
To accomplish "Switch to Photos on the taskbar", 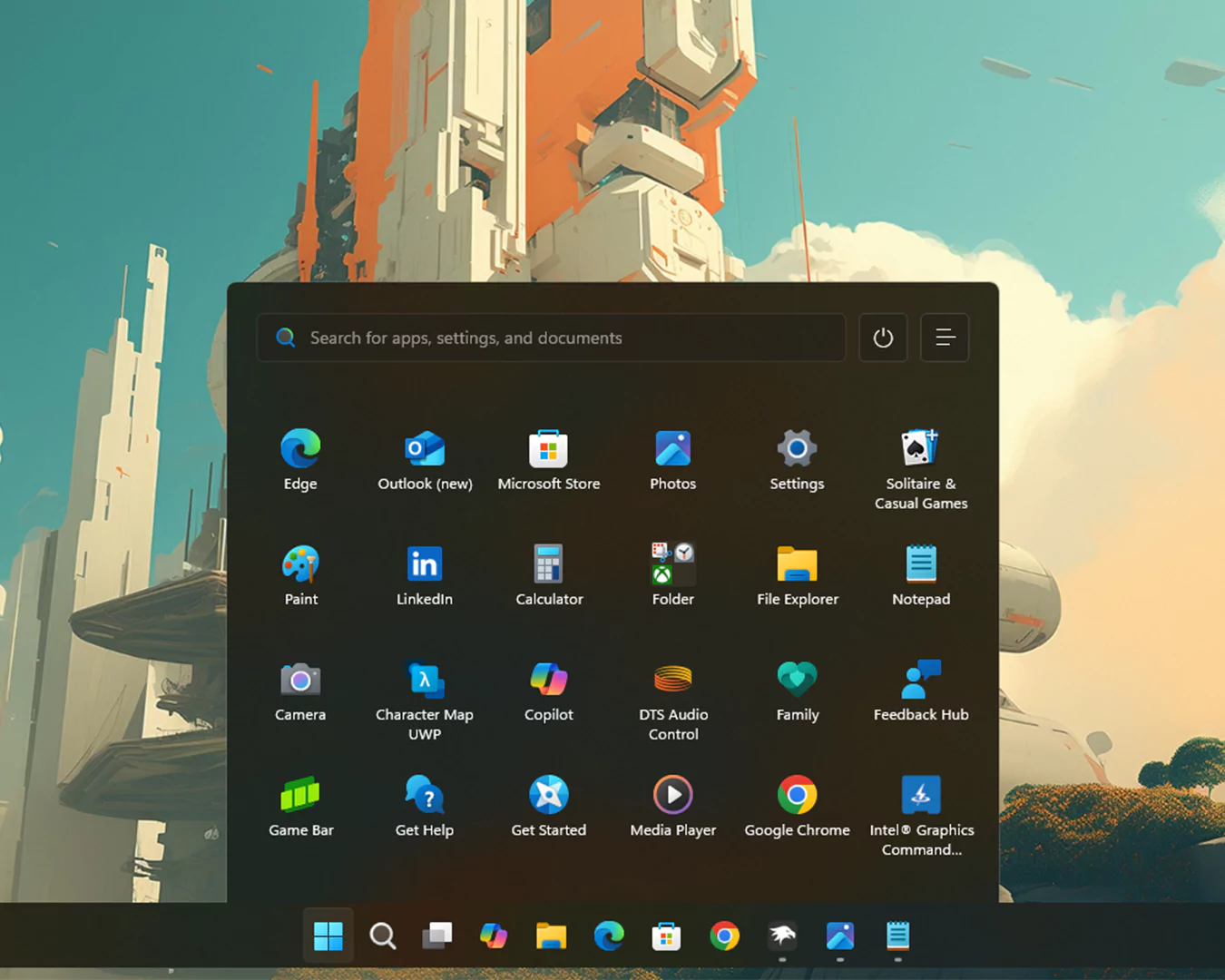I will point(840,936).
